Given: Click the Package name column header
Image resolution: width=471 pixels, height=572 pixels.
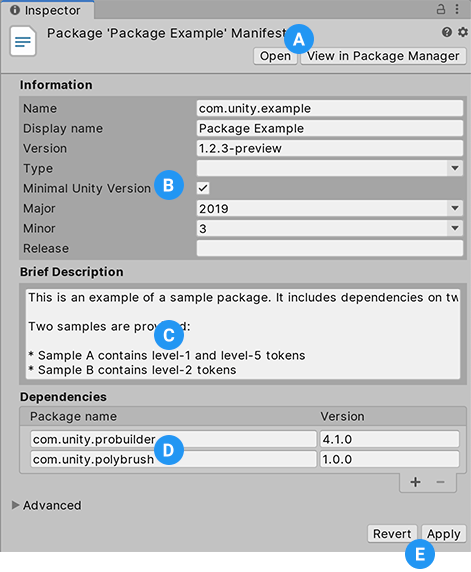Looking at the screenshot, I should click(73, 417).
